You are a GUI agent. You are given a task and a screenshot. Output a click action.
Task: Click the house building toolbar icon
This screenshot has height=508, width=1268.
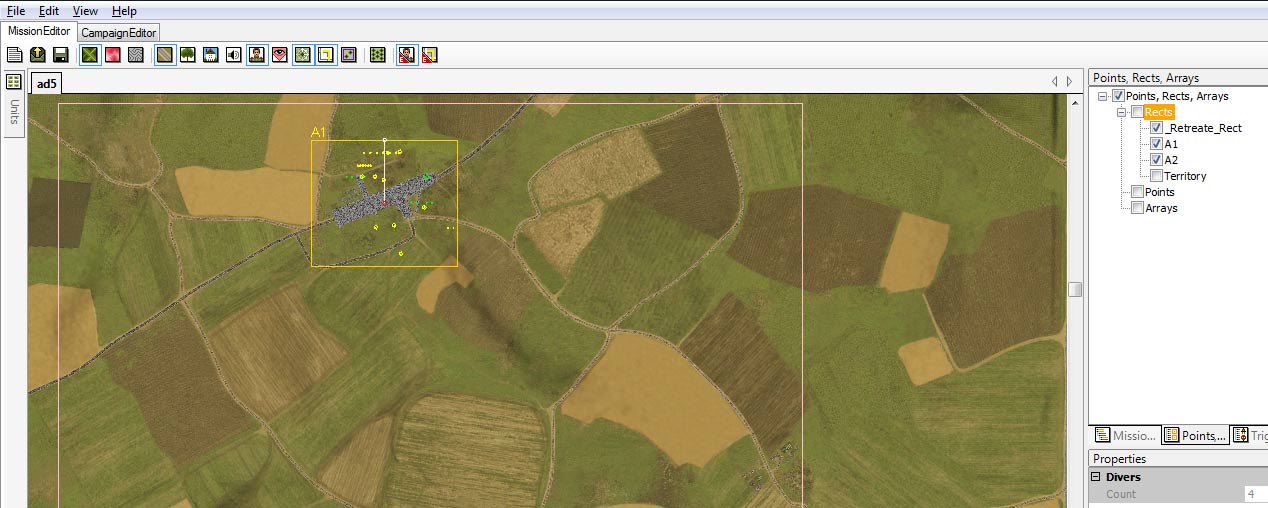coord(210,55)
